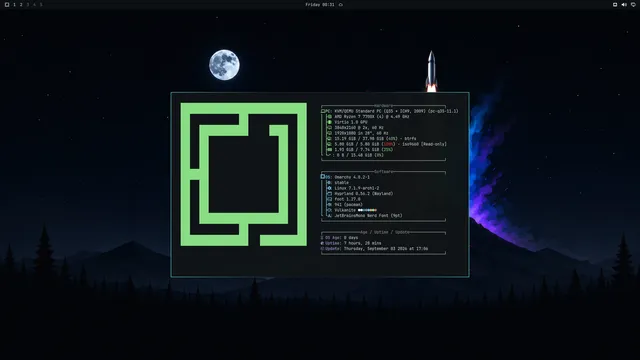
Task: Click the 'Virtio 1.0 GPU' text
Action: (x=351, y=122)
